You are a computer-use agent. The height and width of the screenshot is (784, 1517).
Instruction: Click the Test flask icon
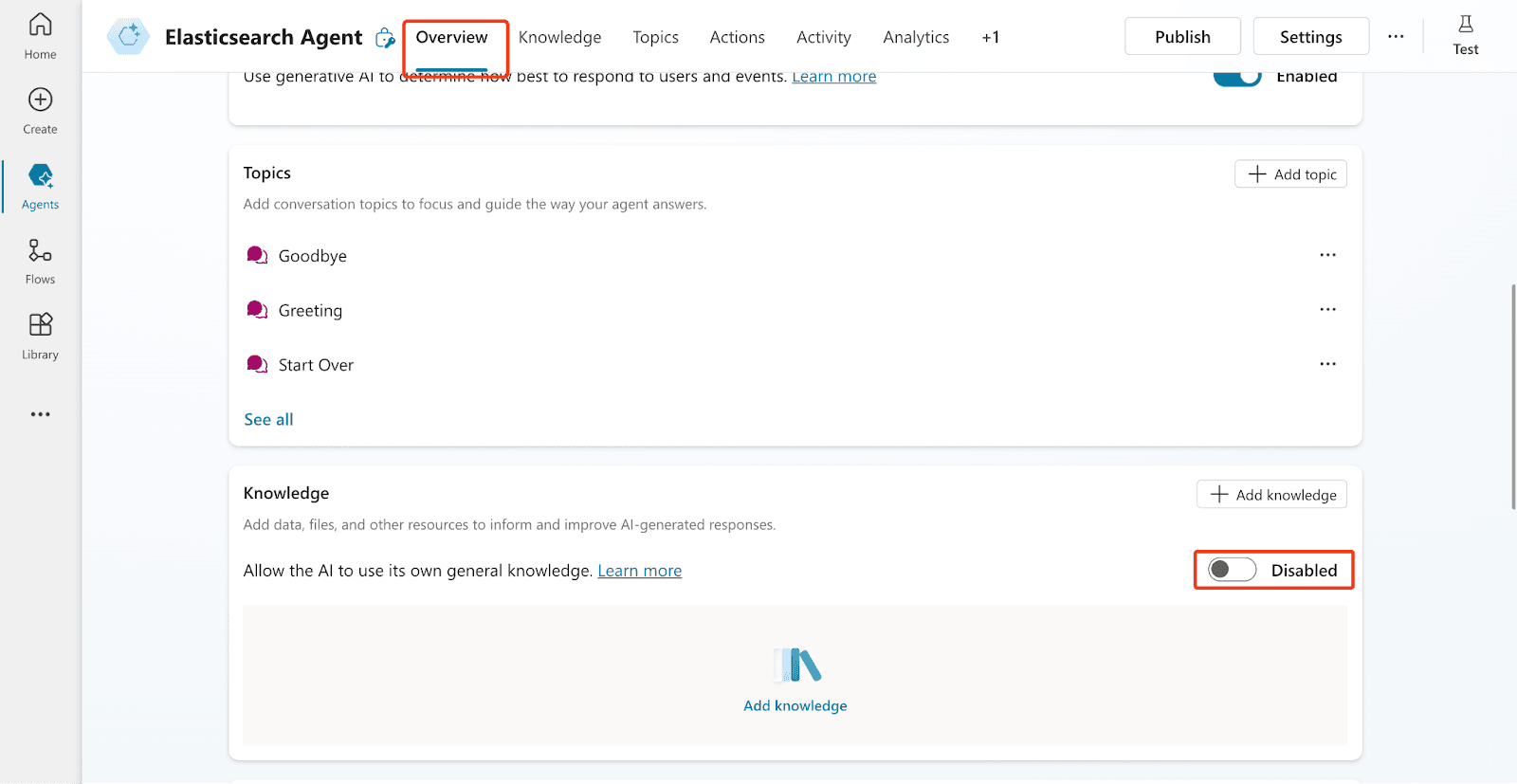pos(1465,26)
